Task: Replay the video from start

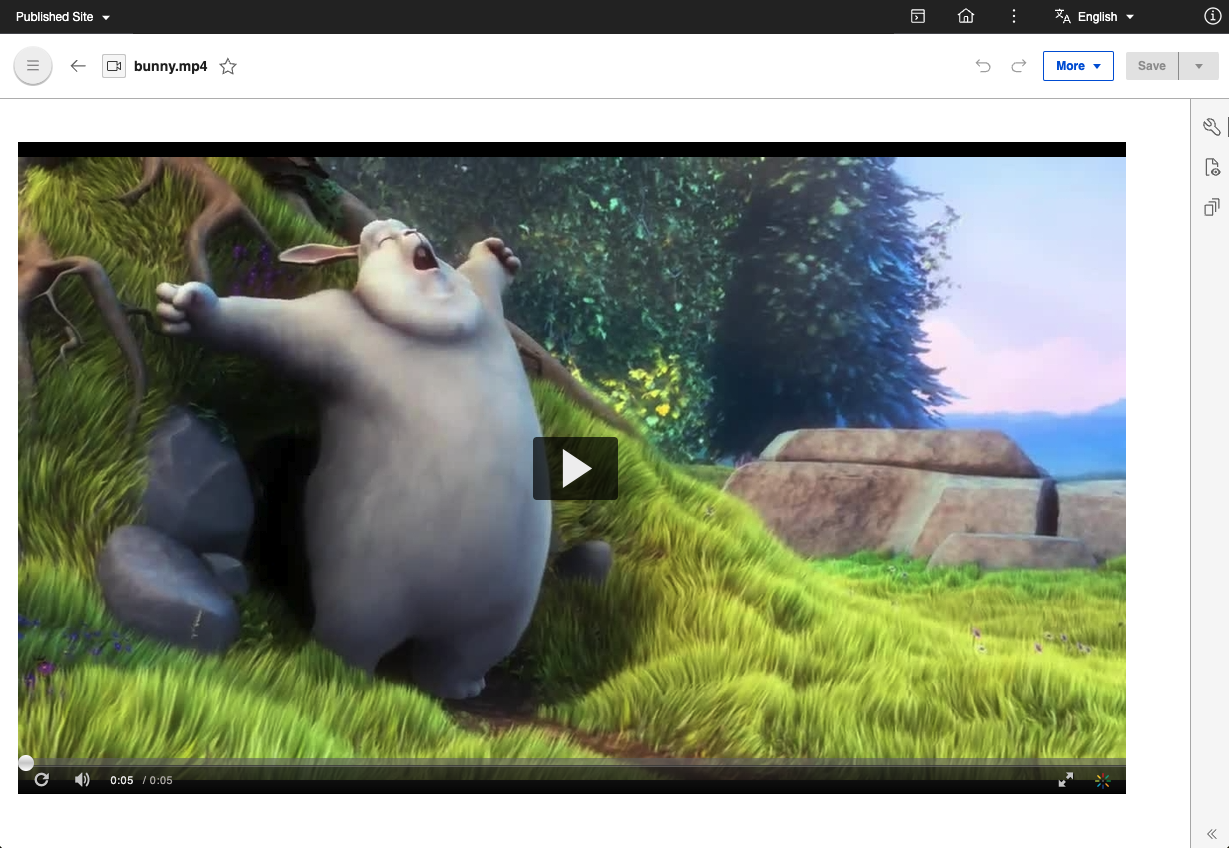Action: point(42,780)
